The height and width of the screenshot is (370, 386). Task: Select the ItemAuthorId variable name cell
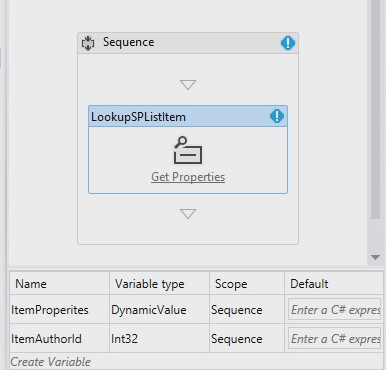(x=59, y=339)
